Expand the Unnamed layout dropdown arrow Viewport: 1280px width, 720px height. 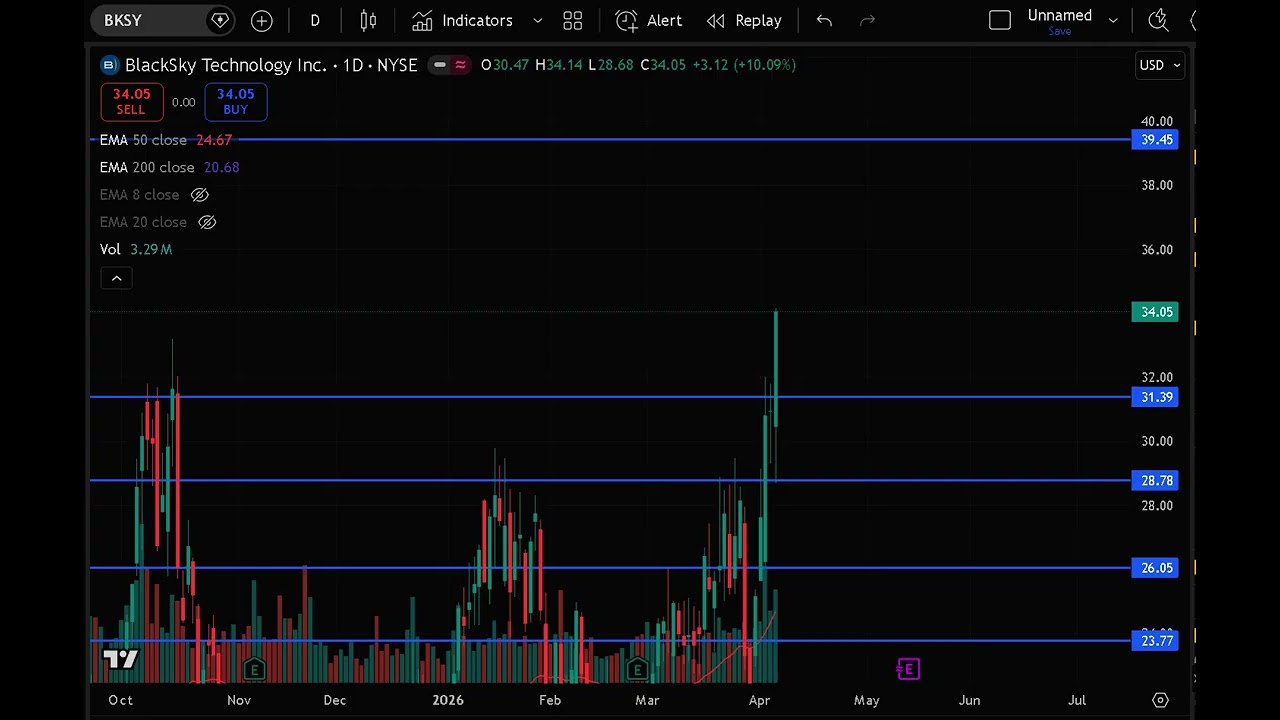tap(1113, 20)
